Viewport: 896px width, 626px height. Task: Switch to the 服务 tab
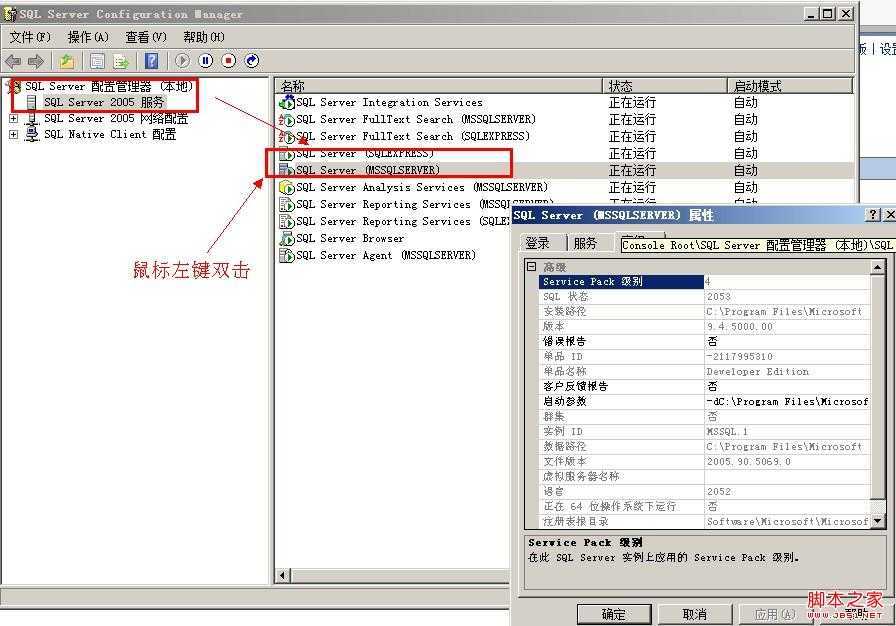coord(585,243)
